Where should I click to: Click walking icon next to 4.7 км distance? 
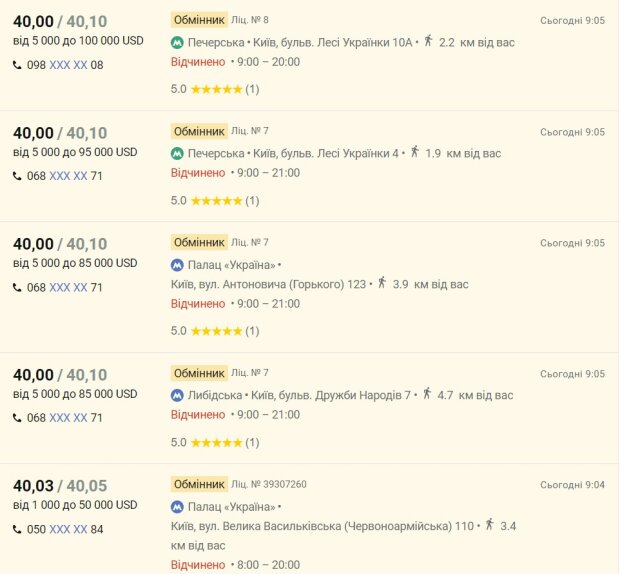(x=427, y=394)
